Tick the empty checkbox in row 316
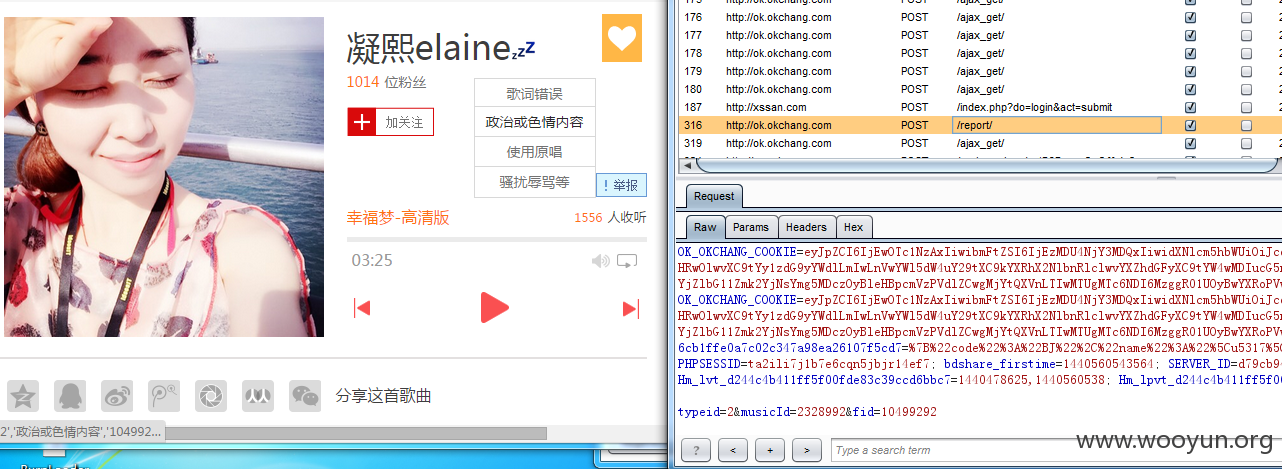Viewport: 1282px width, 469px height. pos(1246,126)
